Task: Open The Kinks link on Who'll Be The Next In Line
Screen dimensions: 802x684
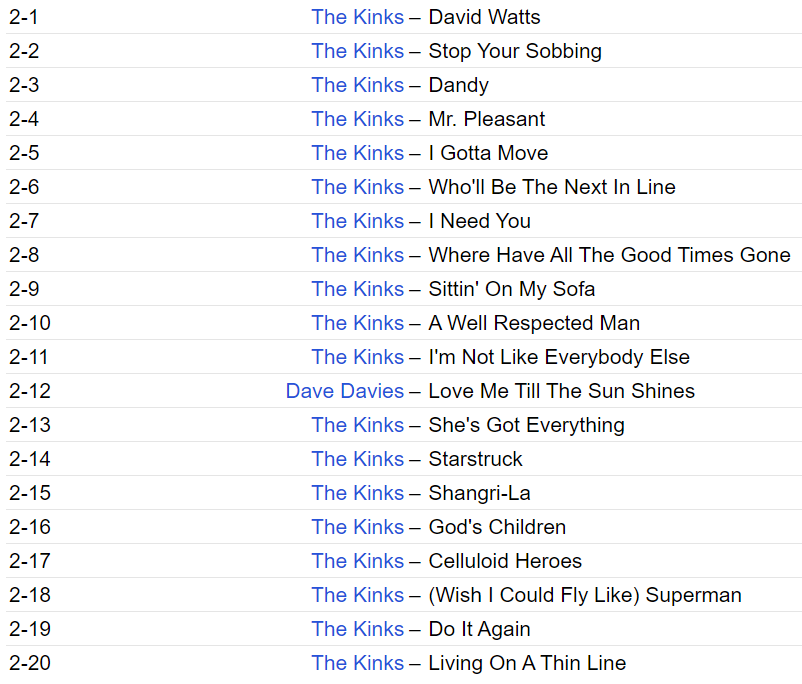Action: [357, 187]
